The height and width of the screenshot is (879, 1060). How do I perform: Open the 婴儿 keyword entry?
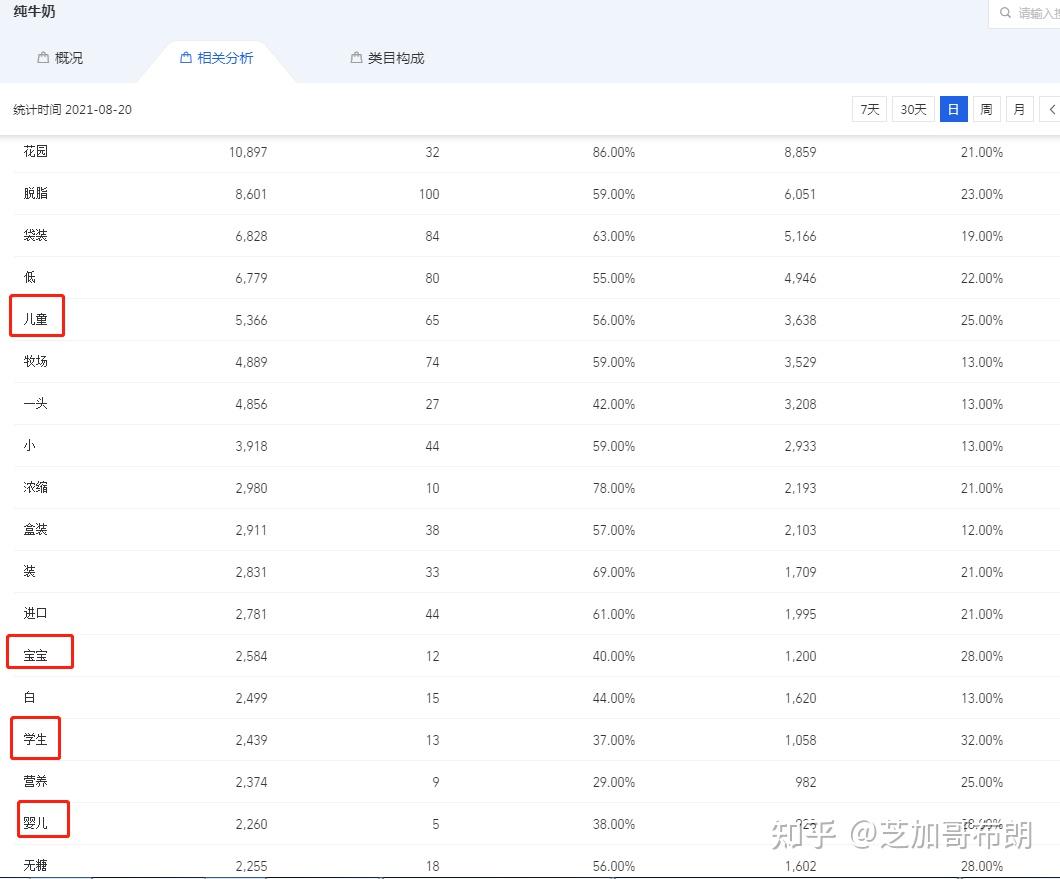point(35,823)
